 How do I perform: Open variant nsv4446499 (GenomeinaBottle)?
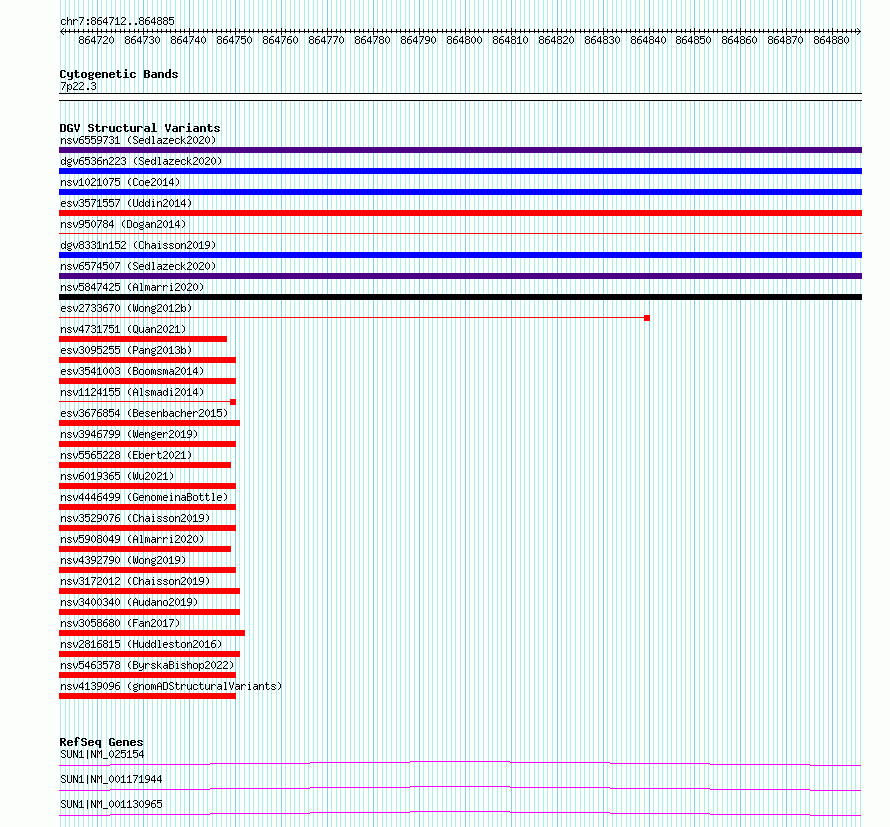pyautogui.click(x=144, y=497)
